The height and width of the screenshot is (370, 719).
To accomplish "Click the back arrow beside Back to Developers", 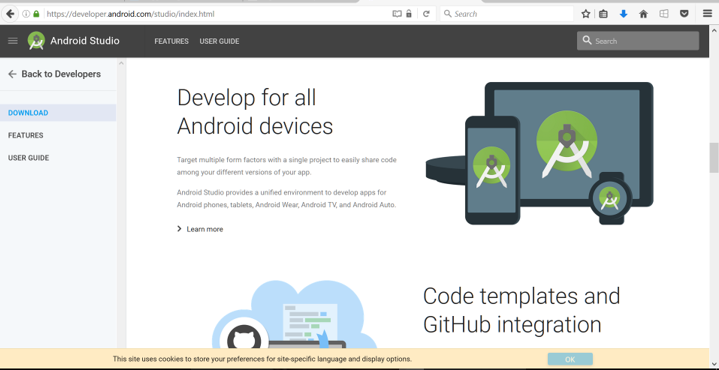I will [x=12, y=74].
